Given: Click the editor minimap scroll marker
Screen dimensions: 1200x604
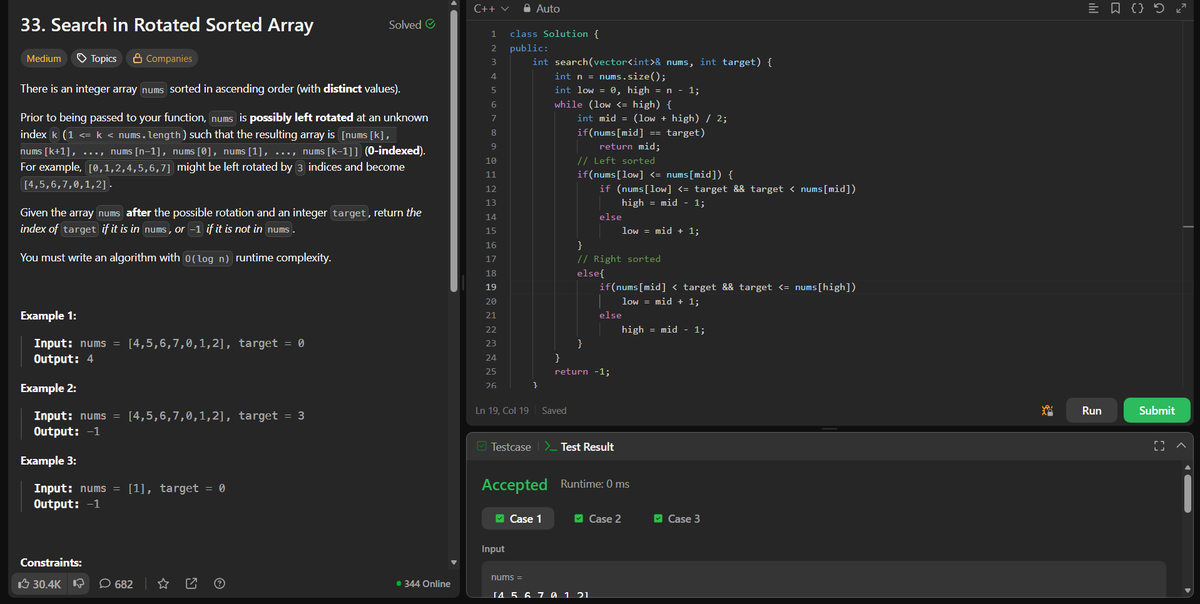Looking at the screenshot, I should tap(1189, 229).
